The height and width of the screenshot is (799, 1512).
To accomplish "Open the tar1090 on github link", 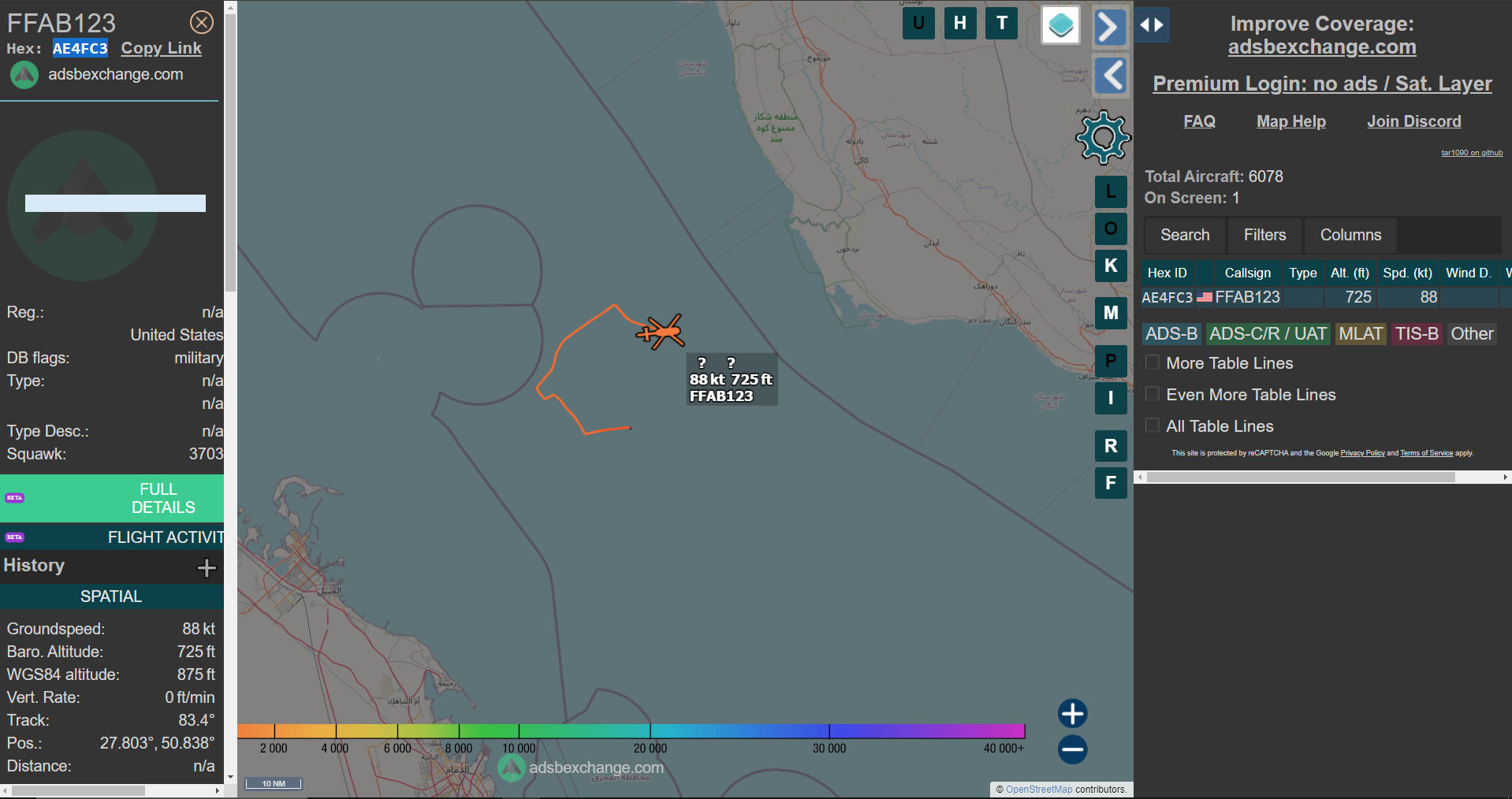I will [1472, 153].
